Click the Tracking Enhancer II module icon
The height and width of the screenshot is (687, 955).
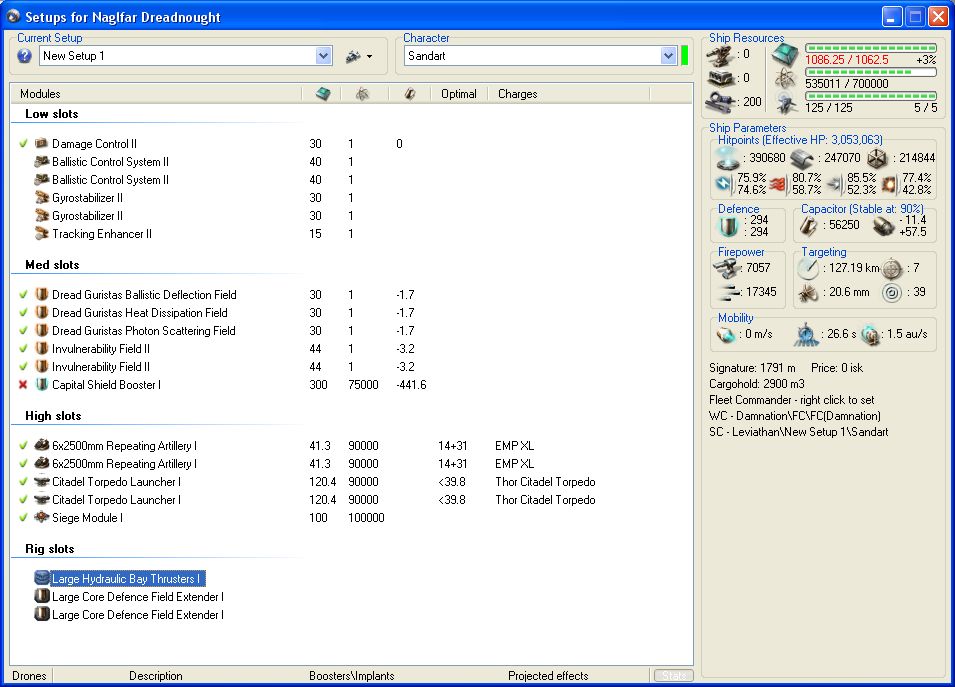(42, 234)
